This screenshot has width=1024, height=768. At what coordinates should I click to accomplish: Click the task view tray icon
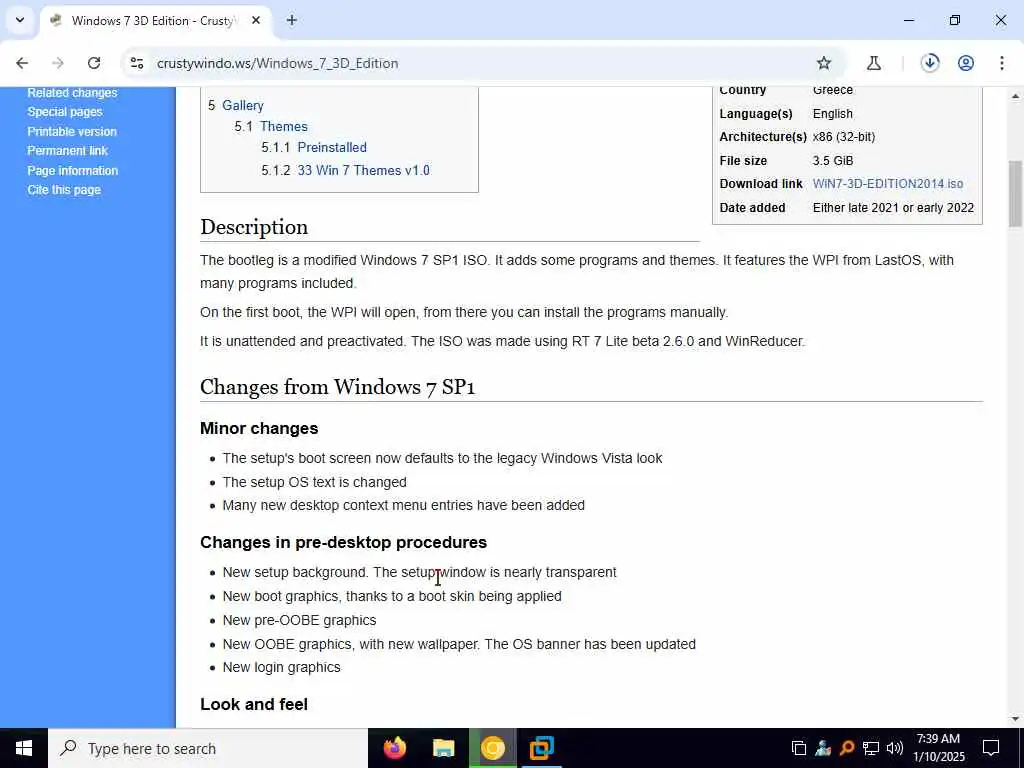click(x=799, y=748)
